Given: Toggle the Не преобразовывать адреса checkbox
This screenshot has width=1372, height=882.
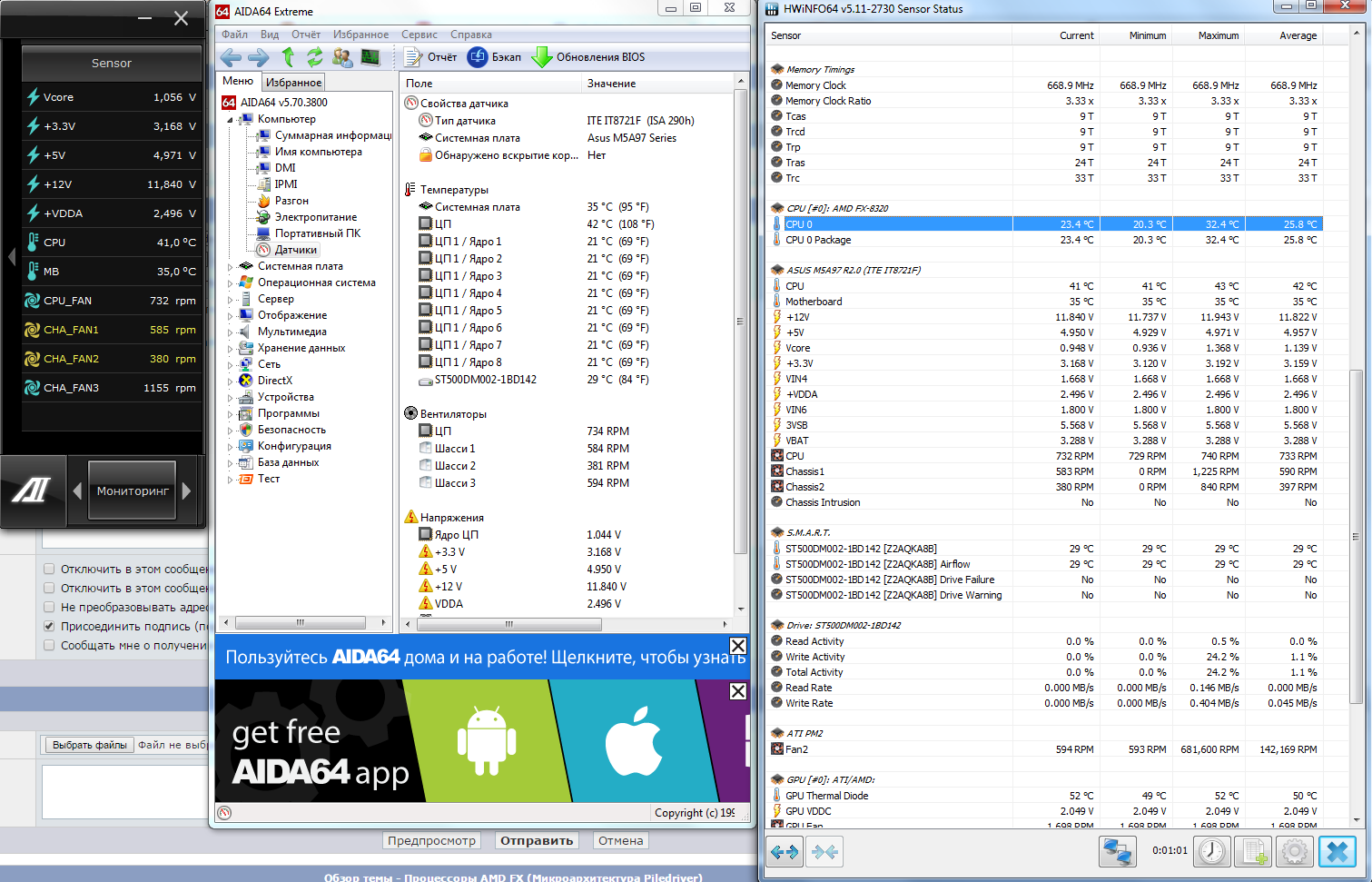Looking at the screenshot, I should coord(49,607).
